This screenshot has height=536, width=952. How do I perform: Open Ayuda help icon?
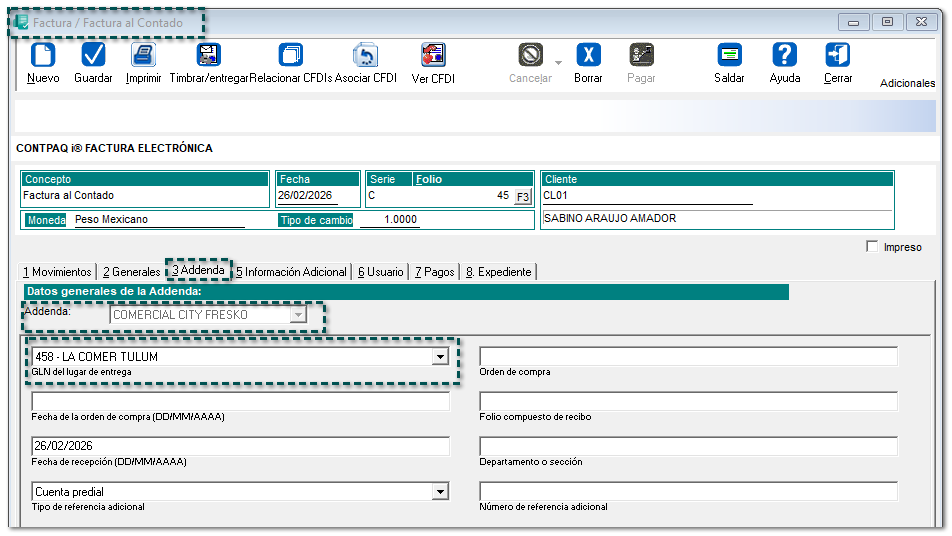(x=785, y=56)
